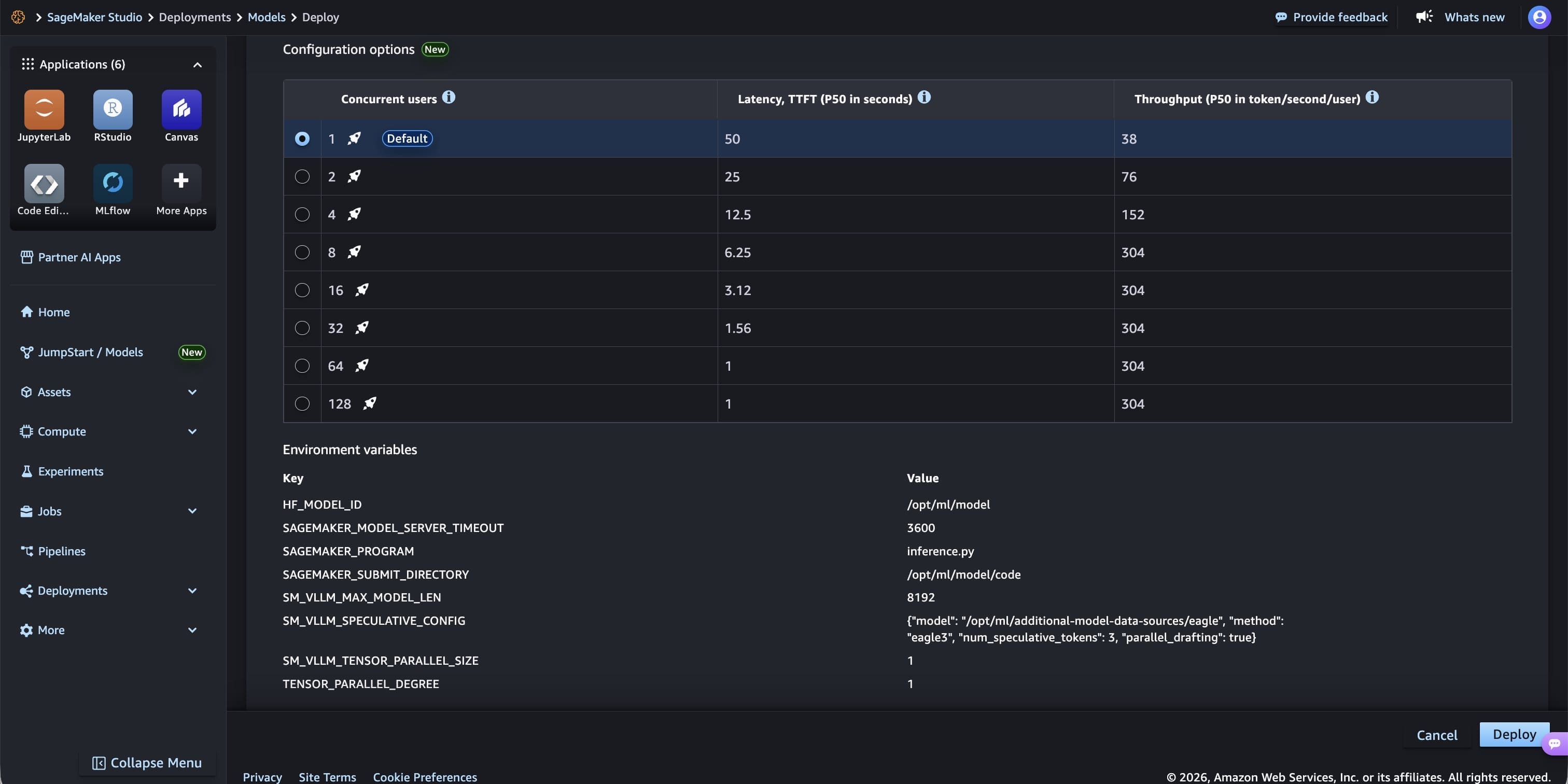Select the 128 concurrent users radio button
Viewport: 1568px width, 784px height.
coord(302,403)
